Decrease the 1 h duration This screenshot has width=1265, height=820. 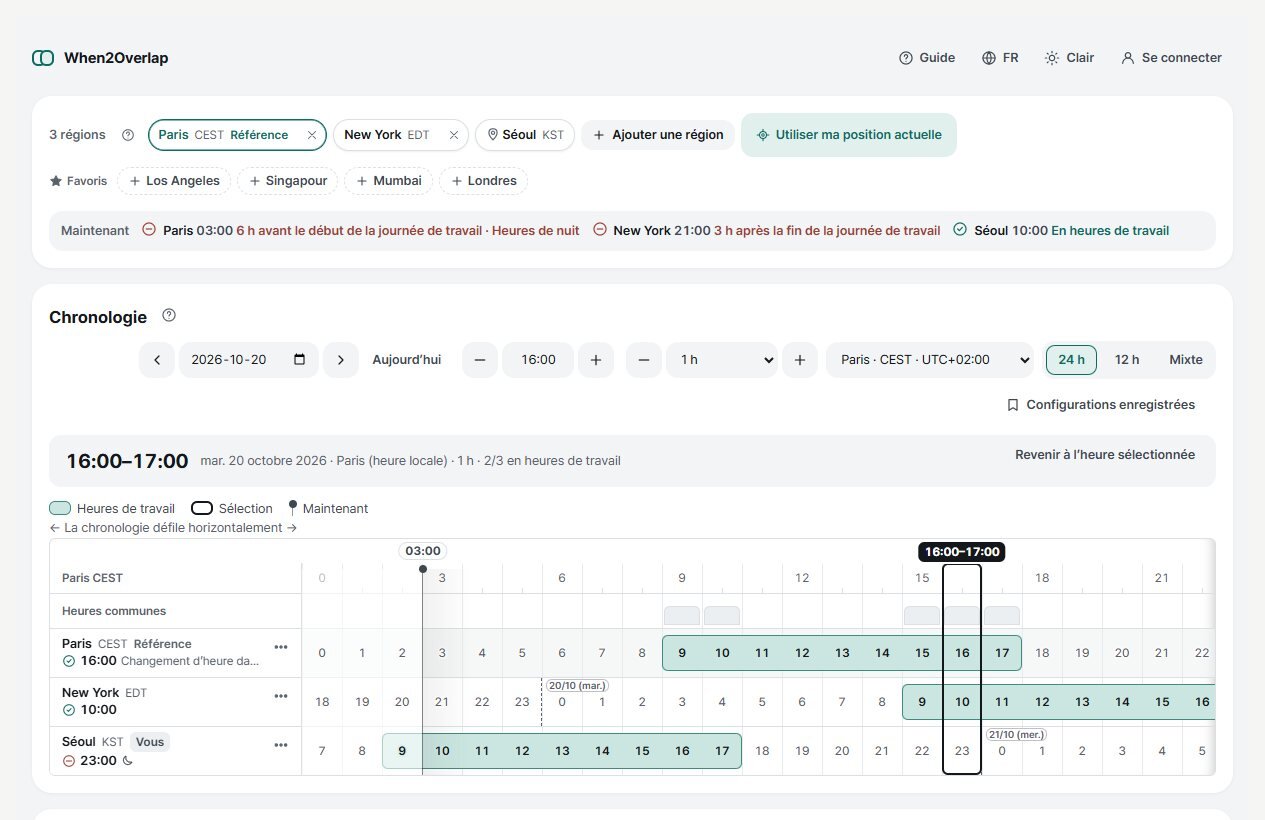pos(644,360)
